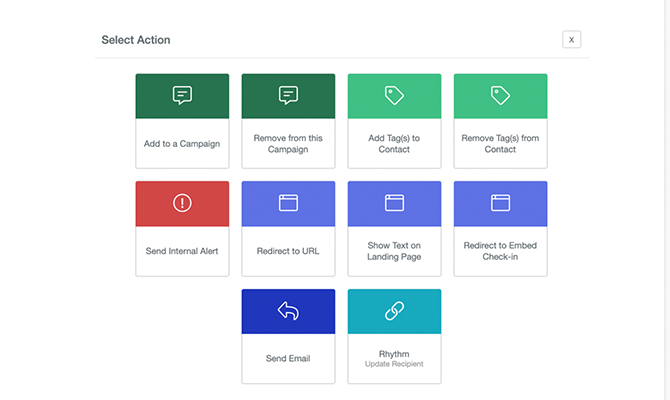
Task: Click the browser window icon above Redirect to URL
Action: (288, 203)
